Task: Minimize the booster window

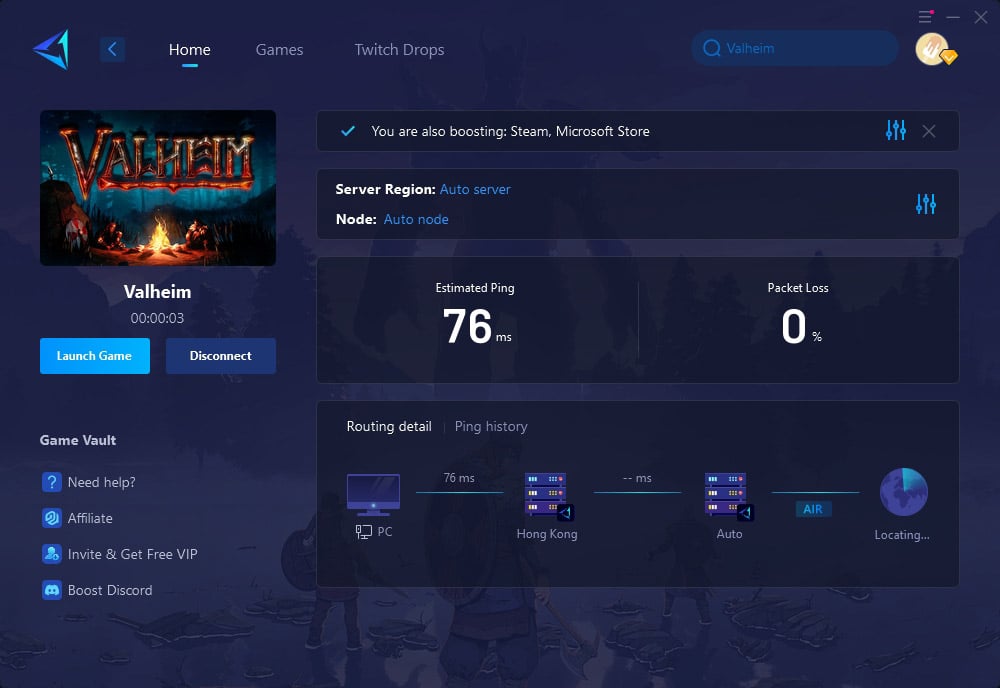Action: (953, 17)
